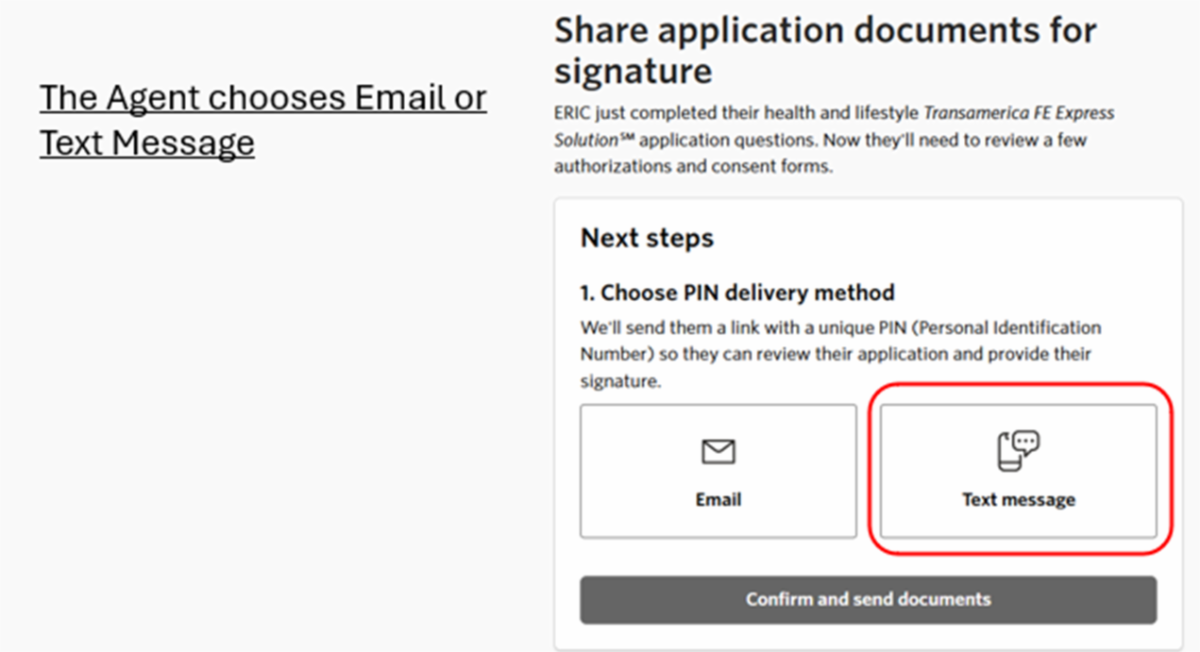Select the bold Email label

718,499
